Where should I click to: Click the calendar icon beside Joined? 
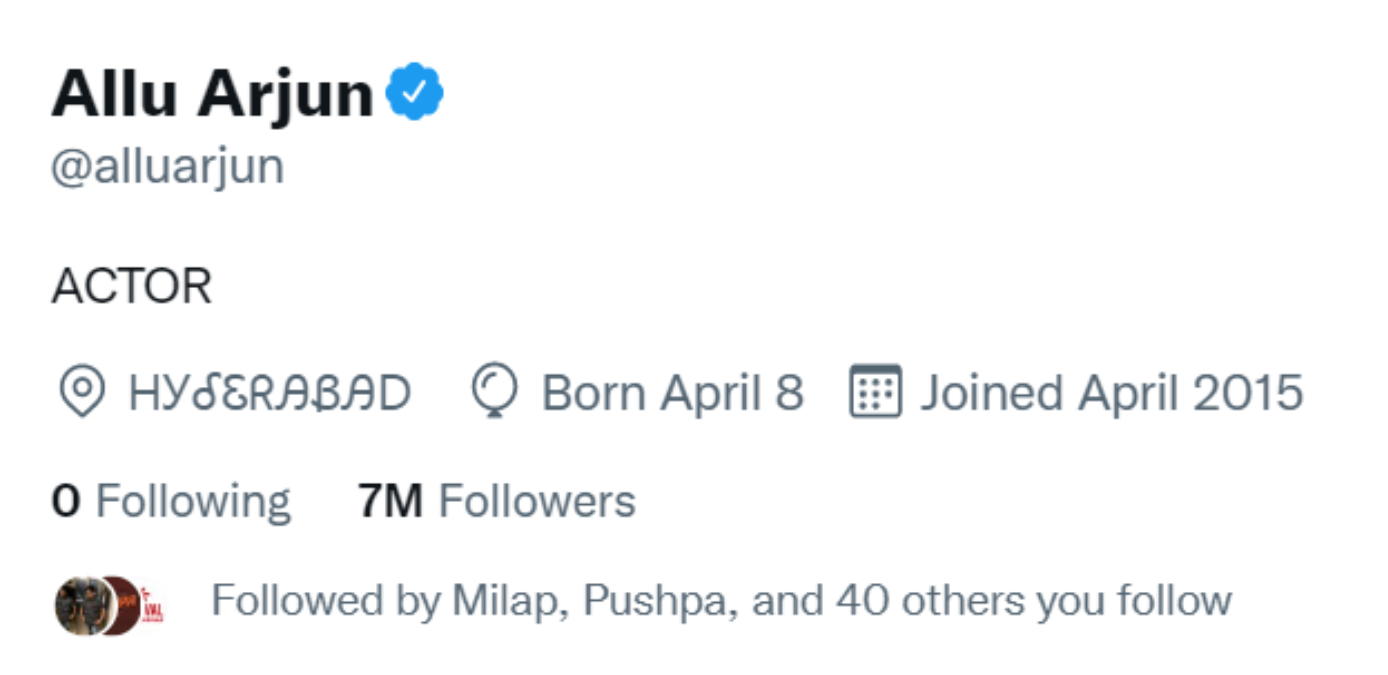(x=874, y=392)
